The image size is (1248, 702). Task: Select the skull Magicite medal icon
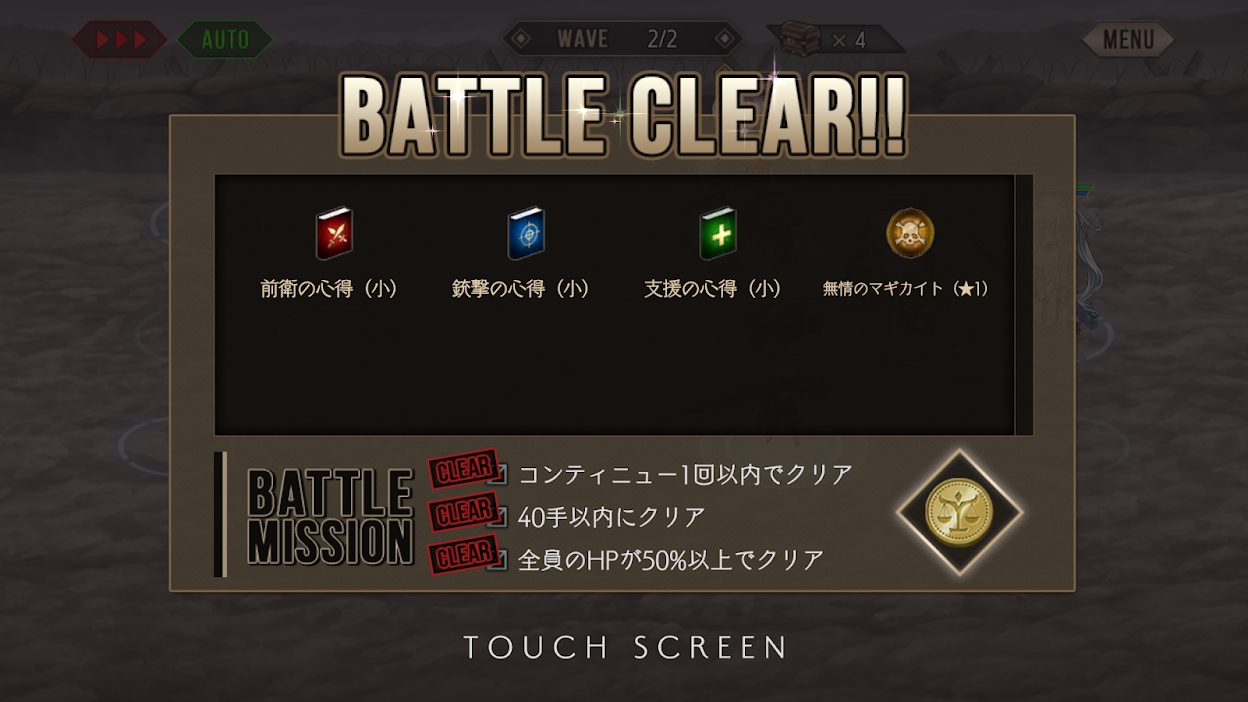(910, 234)
